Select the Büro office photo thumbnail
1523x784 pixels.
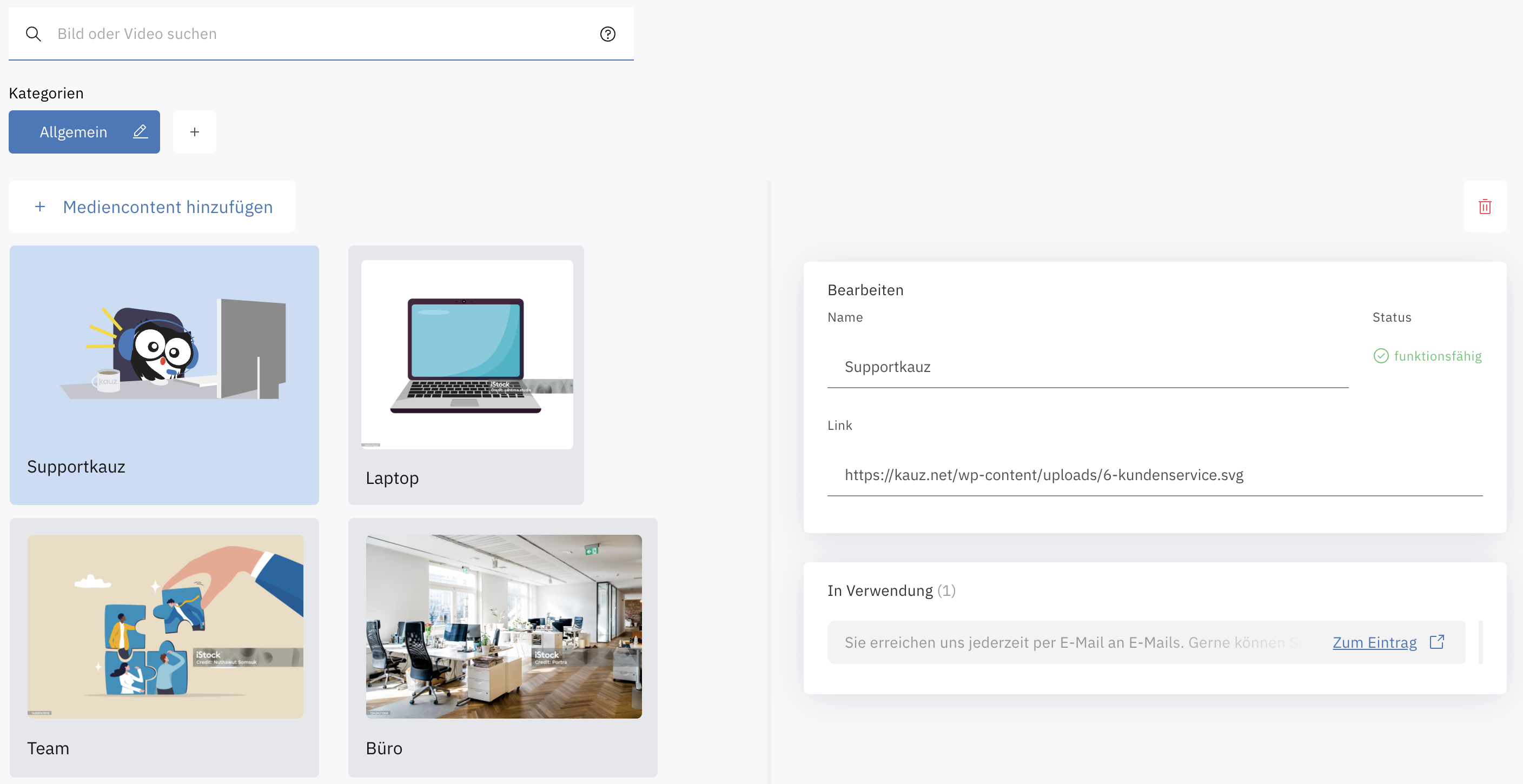[x=504, y=627]
